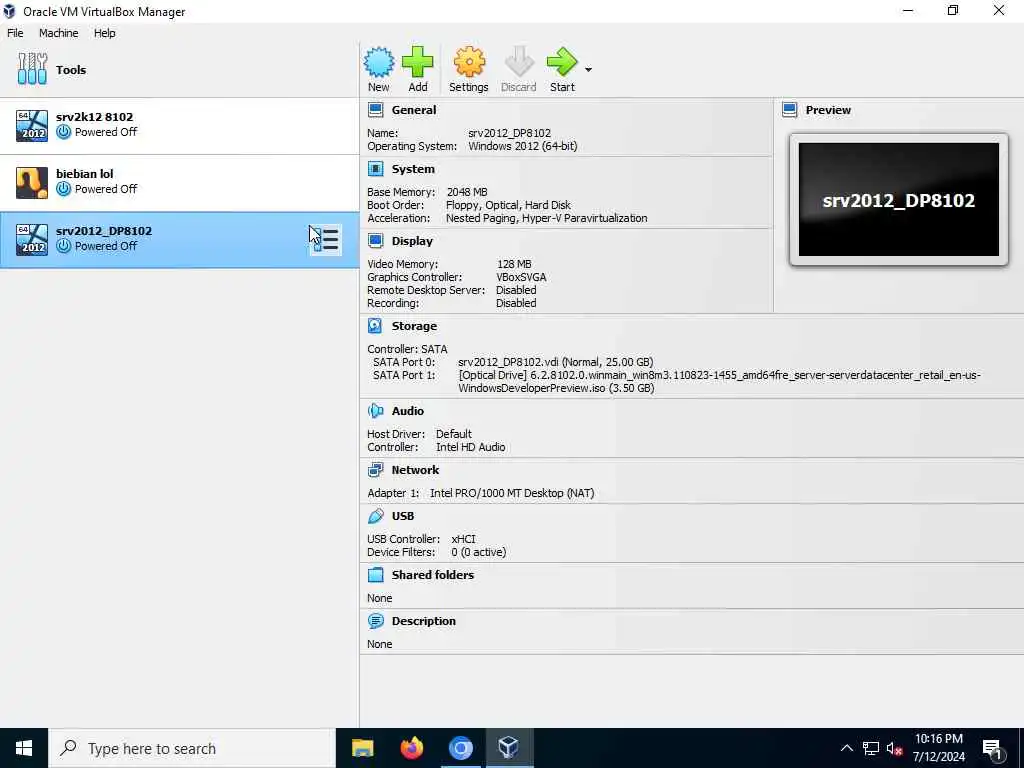Image resolution: width=1024 pixels, height=768 pixels.
Task: Click the Network section icon
Action: pyautogui.click(x=376, y=470)
